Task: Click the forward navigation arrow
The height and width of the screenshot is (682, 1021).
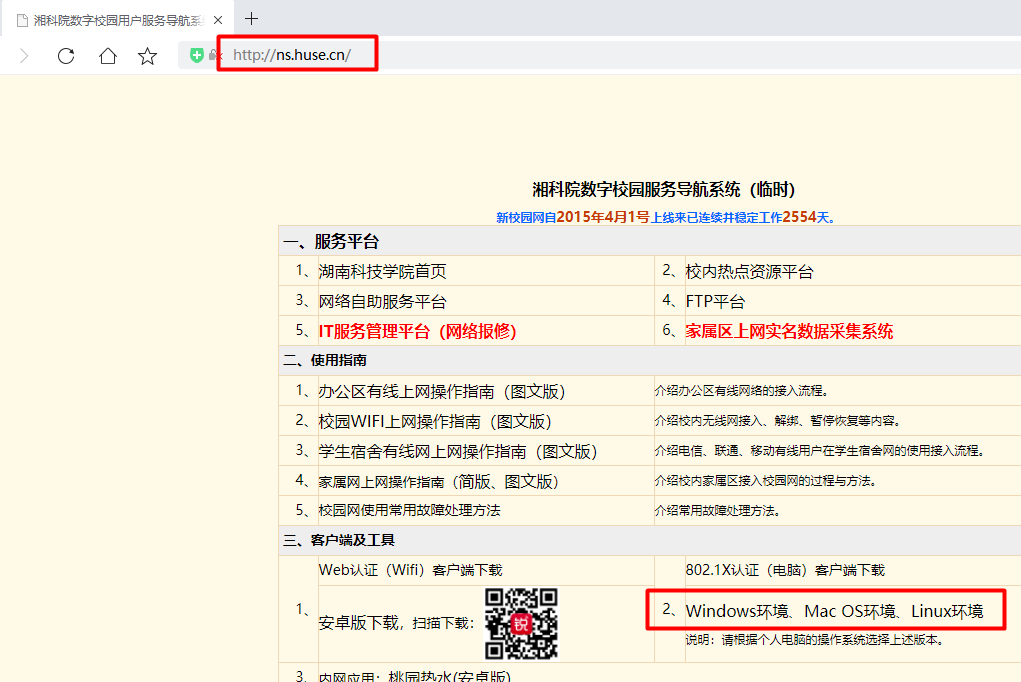Action: pos(24,56)
